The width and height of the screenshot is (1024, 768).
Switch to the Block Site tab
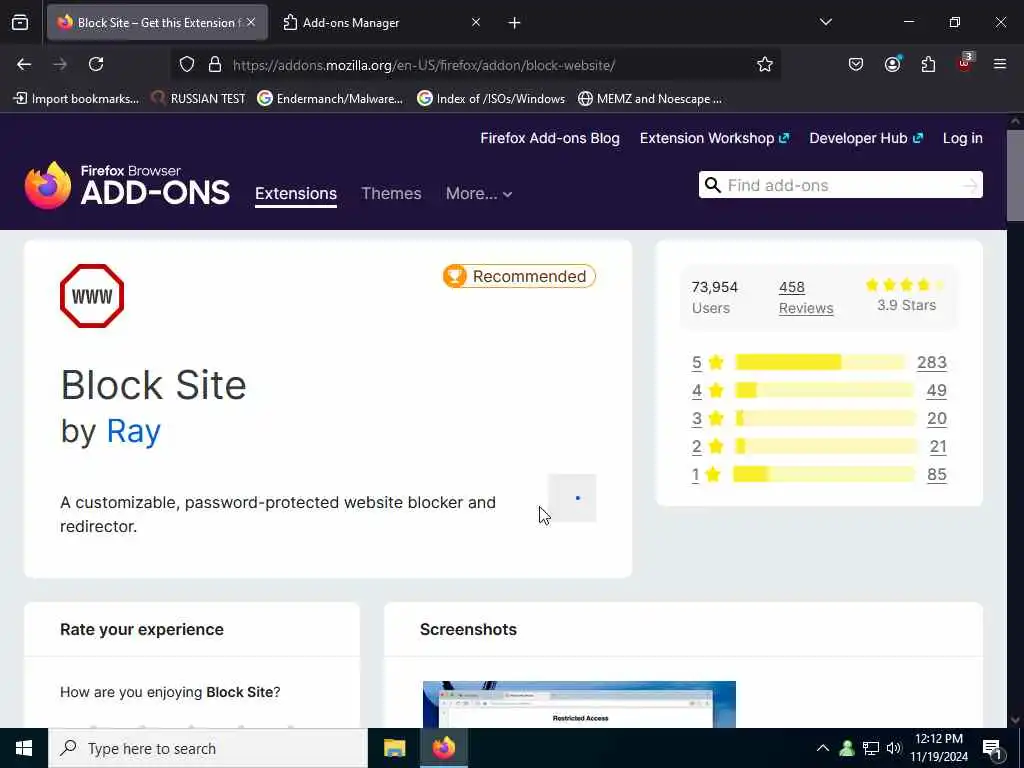click(157, 23)
